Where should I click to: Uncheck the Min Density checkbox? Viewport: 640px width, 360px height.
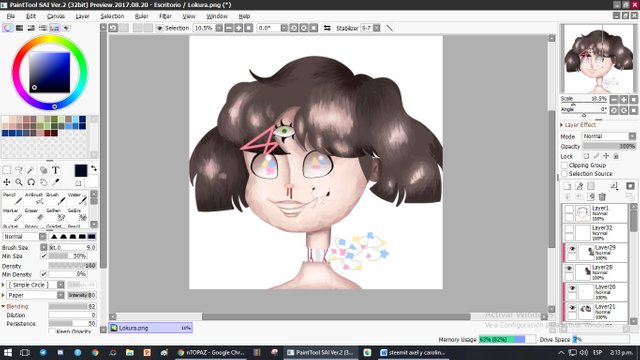pyautogui.click(x=44, y=274)
